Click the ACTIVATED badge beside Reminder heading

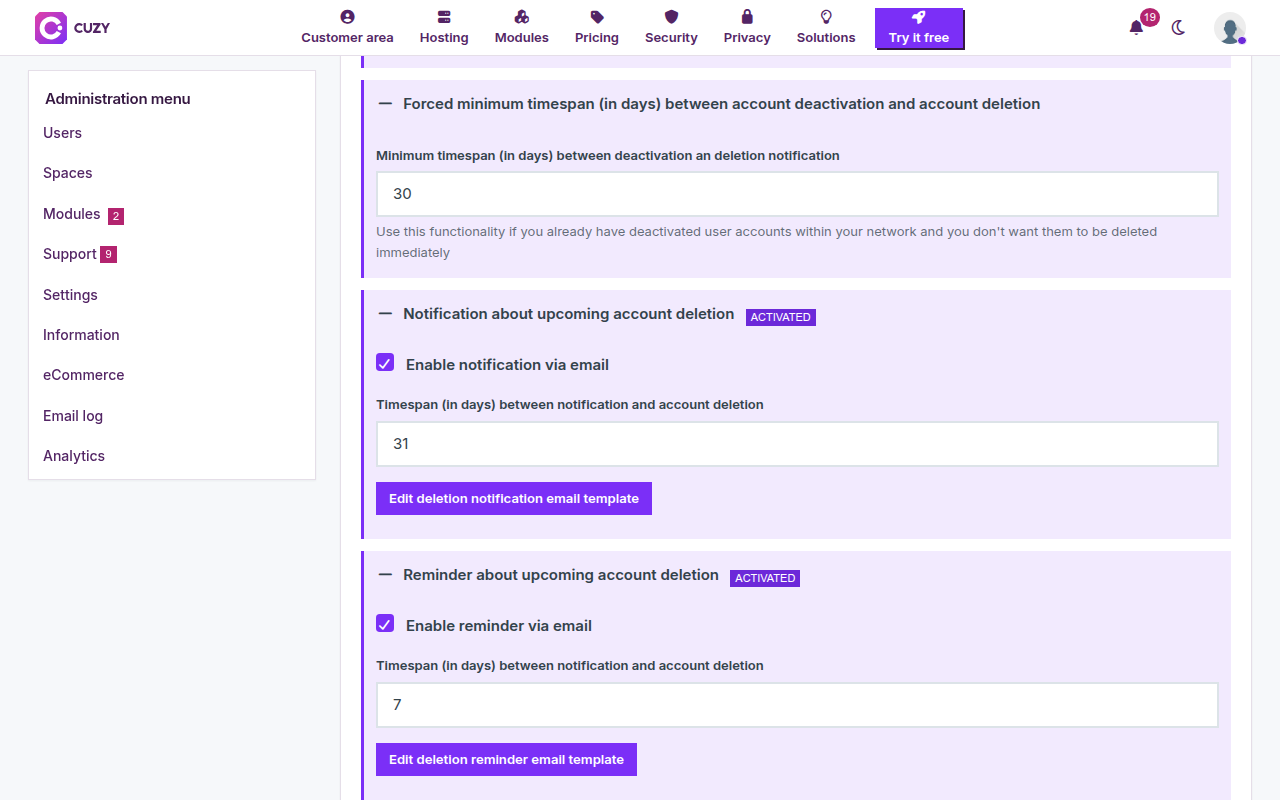click(x=765, y=578)
